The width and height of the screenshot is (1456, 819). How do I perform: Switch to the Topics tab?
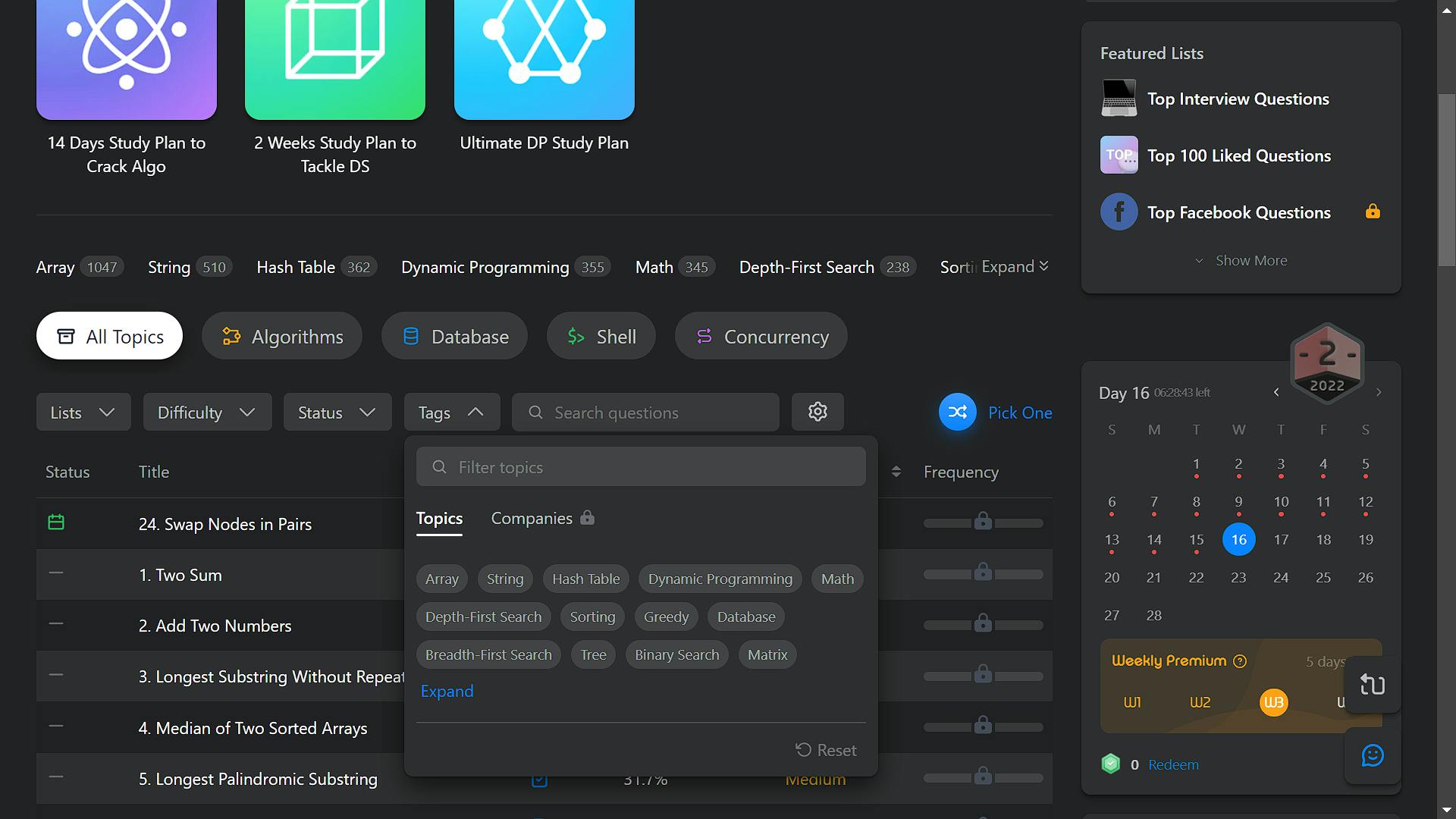coord(439,519)
